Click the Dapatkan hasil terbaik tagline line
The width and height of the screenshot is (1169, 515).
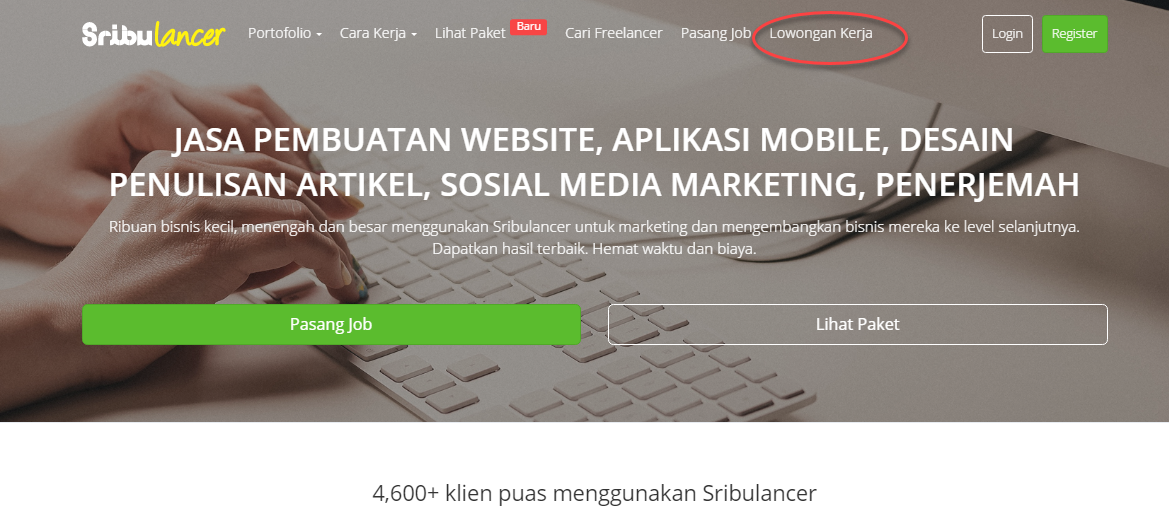click(x=594, y=249)
